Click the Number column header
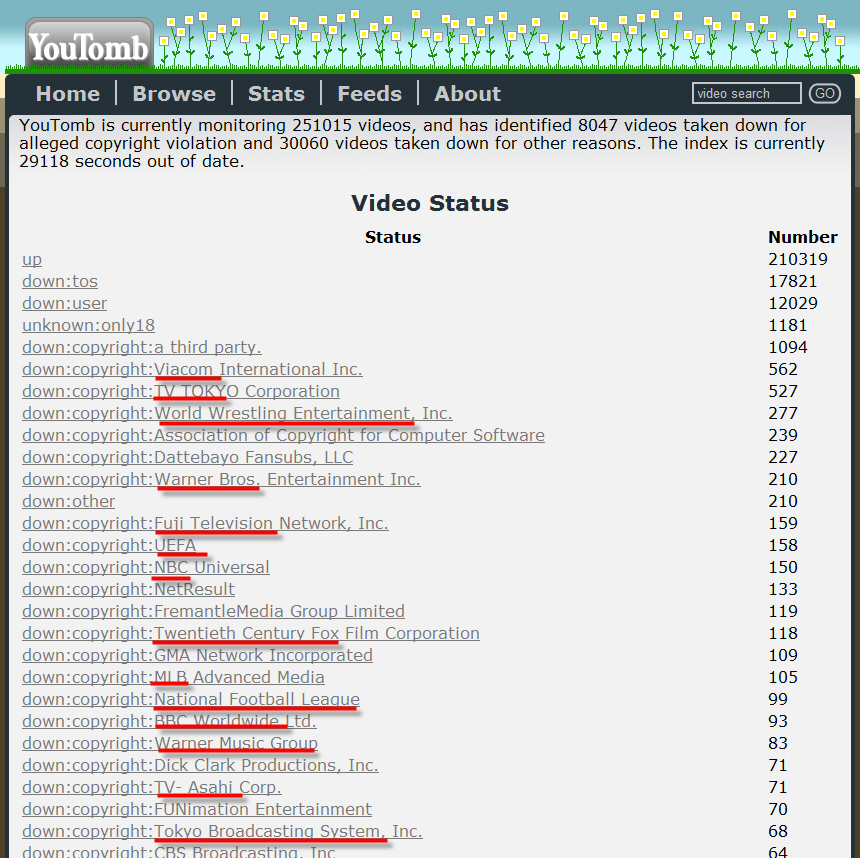The width and height of the screenshot is (860, 858). (803, 237)
